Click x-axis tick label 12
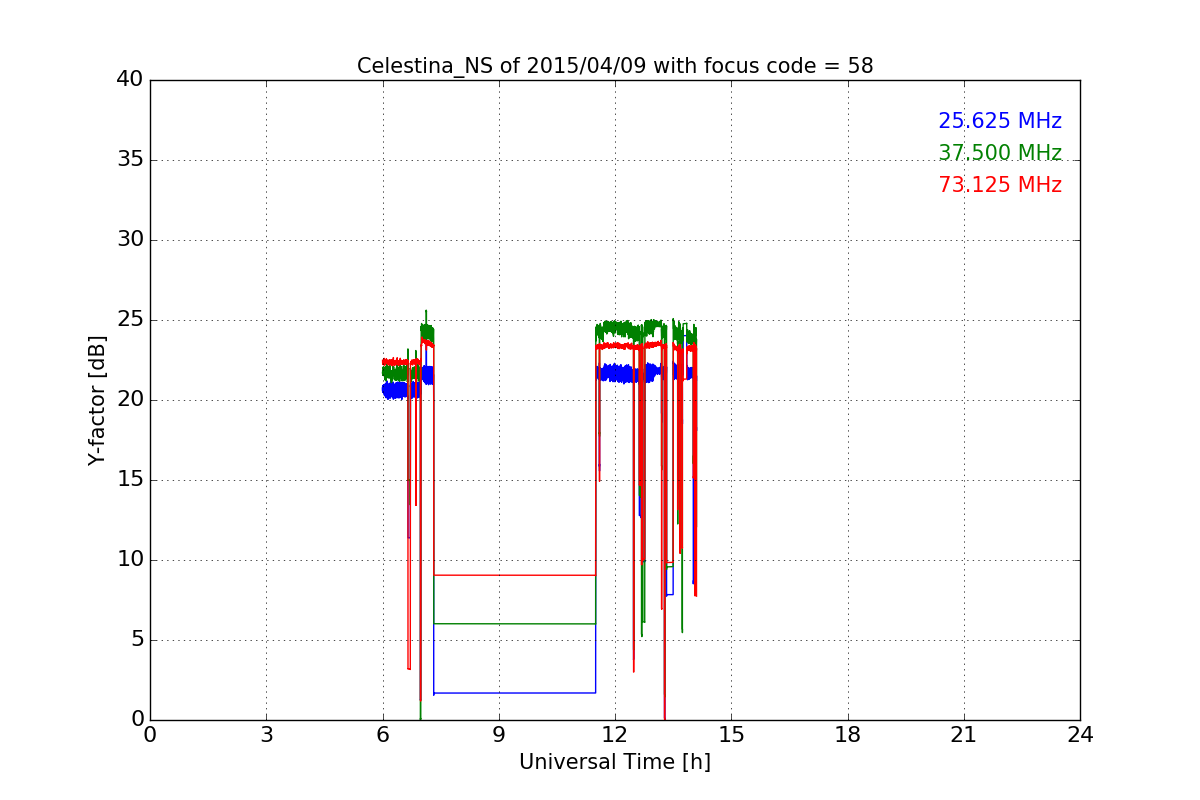Screen dimensions: 1200x800 coord(615,734)
